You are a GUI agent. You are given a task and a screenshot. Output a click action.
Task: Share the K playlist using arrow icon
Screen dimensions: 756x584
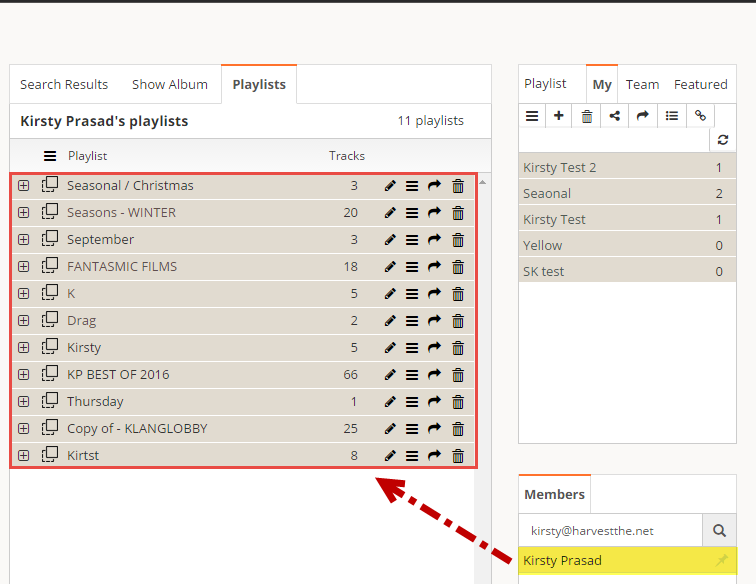434,293
